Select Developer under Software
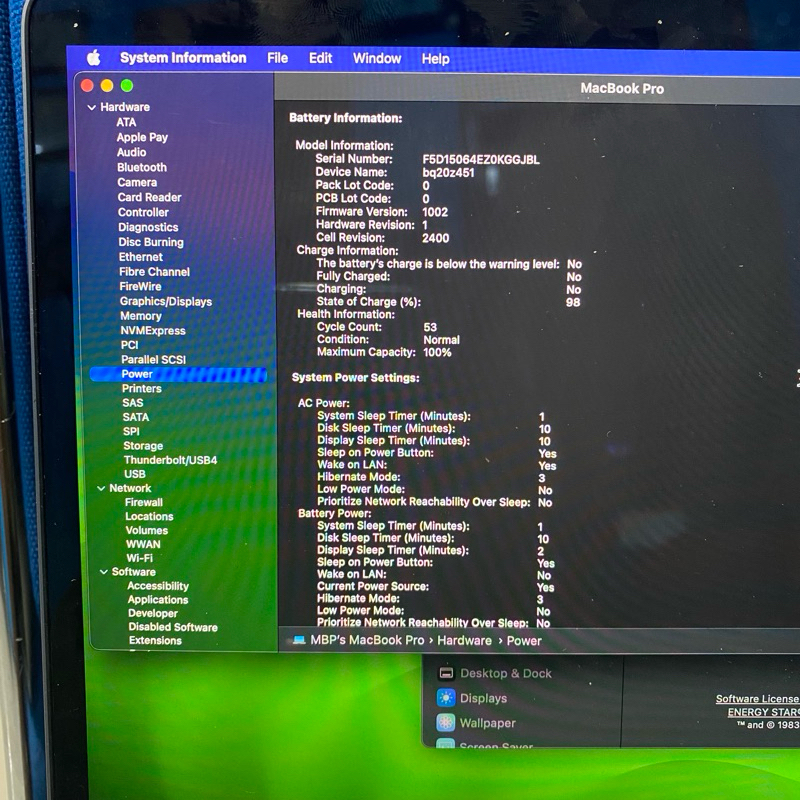Screen dimensions: 800x800 [153, 613]
